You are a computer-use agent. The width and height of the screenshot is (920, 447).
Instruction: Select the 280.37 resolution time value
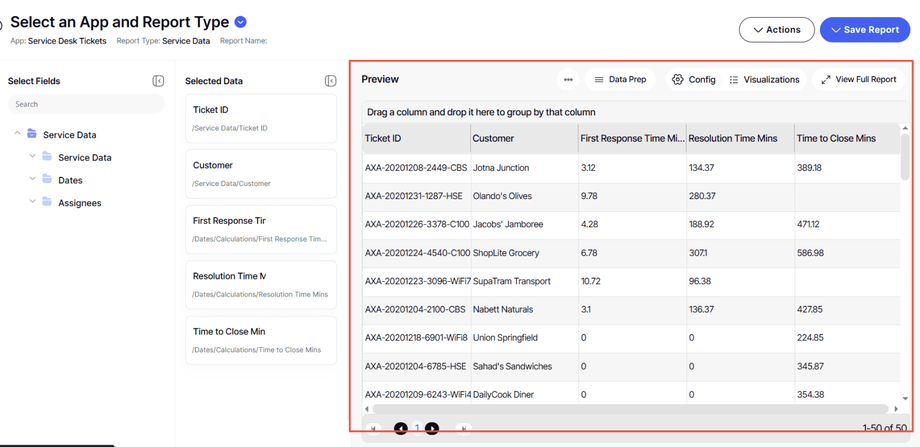point(740,196)
